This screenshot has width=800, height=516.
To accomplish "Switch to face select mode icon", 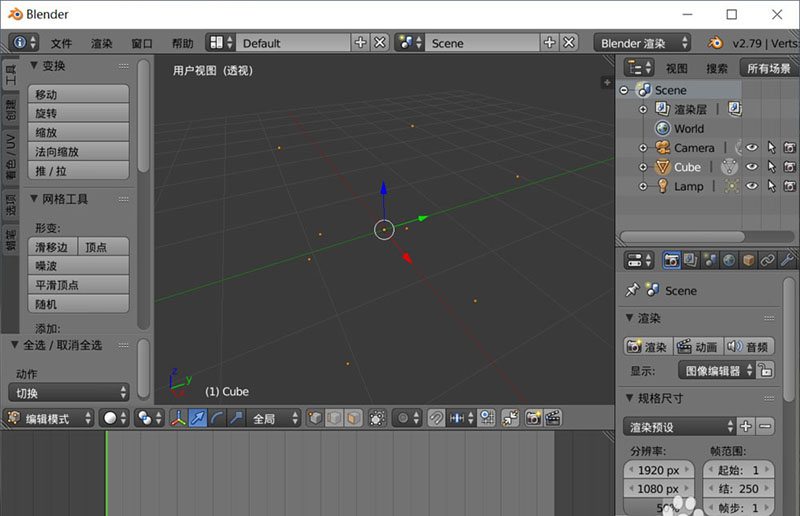I will click(x=353, y=419).
